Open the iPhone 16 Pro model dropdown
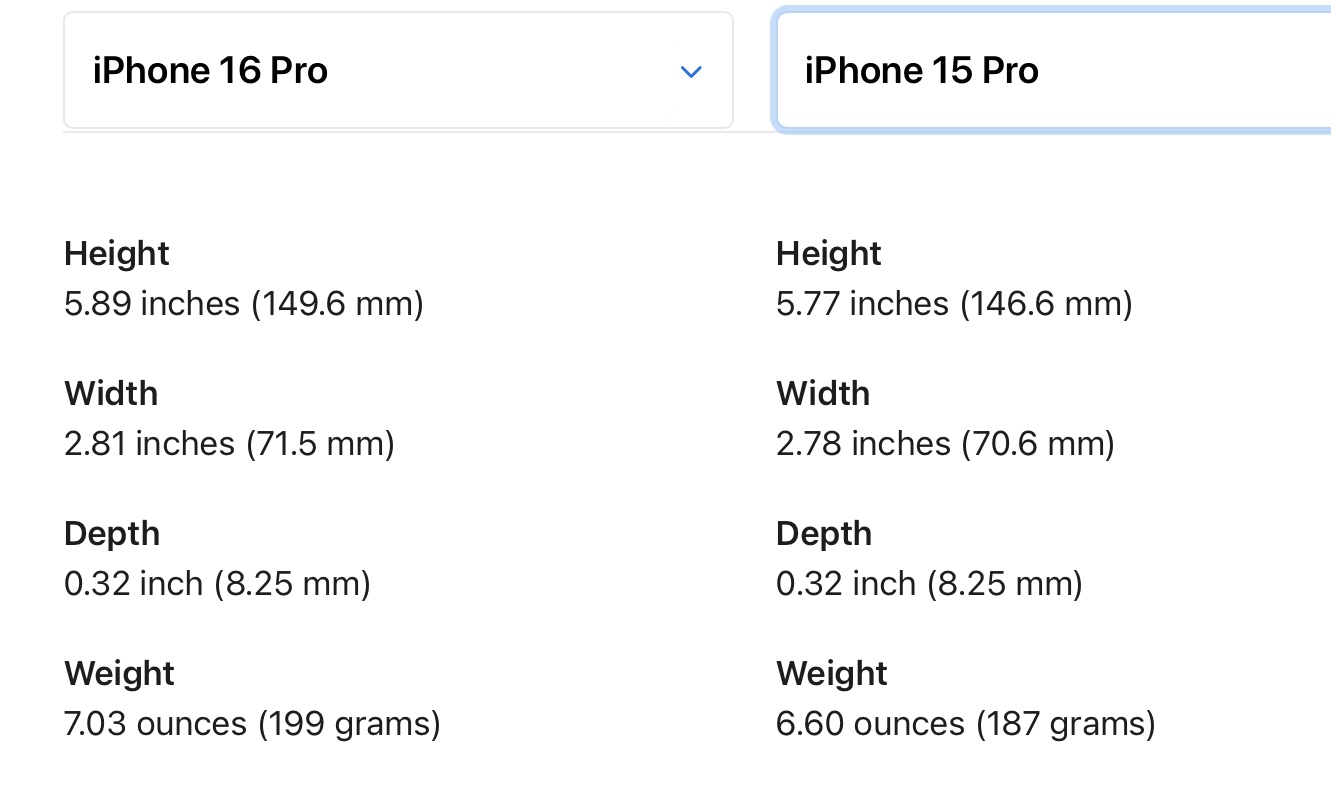This screenshot has height=812, width=1331. point(398,71)
